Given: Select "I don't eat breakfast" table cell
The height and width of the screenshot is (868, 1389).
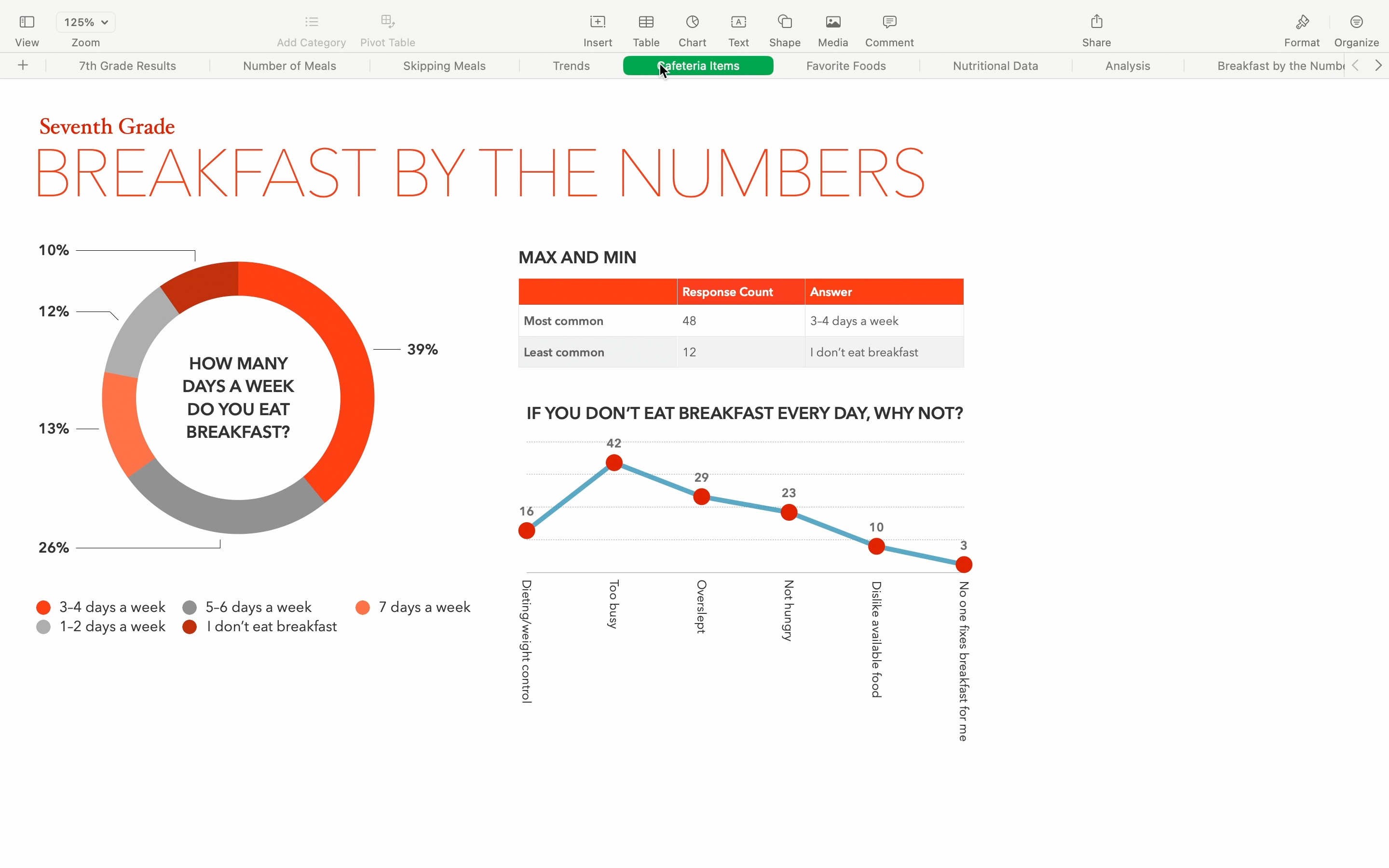Looking at the screenshot, I should coord(884,352).
